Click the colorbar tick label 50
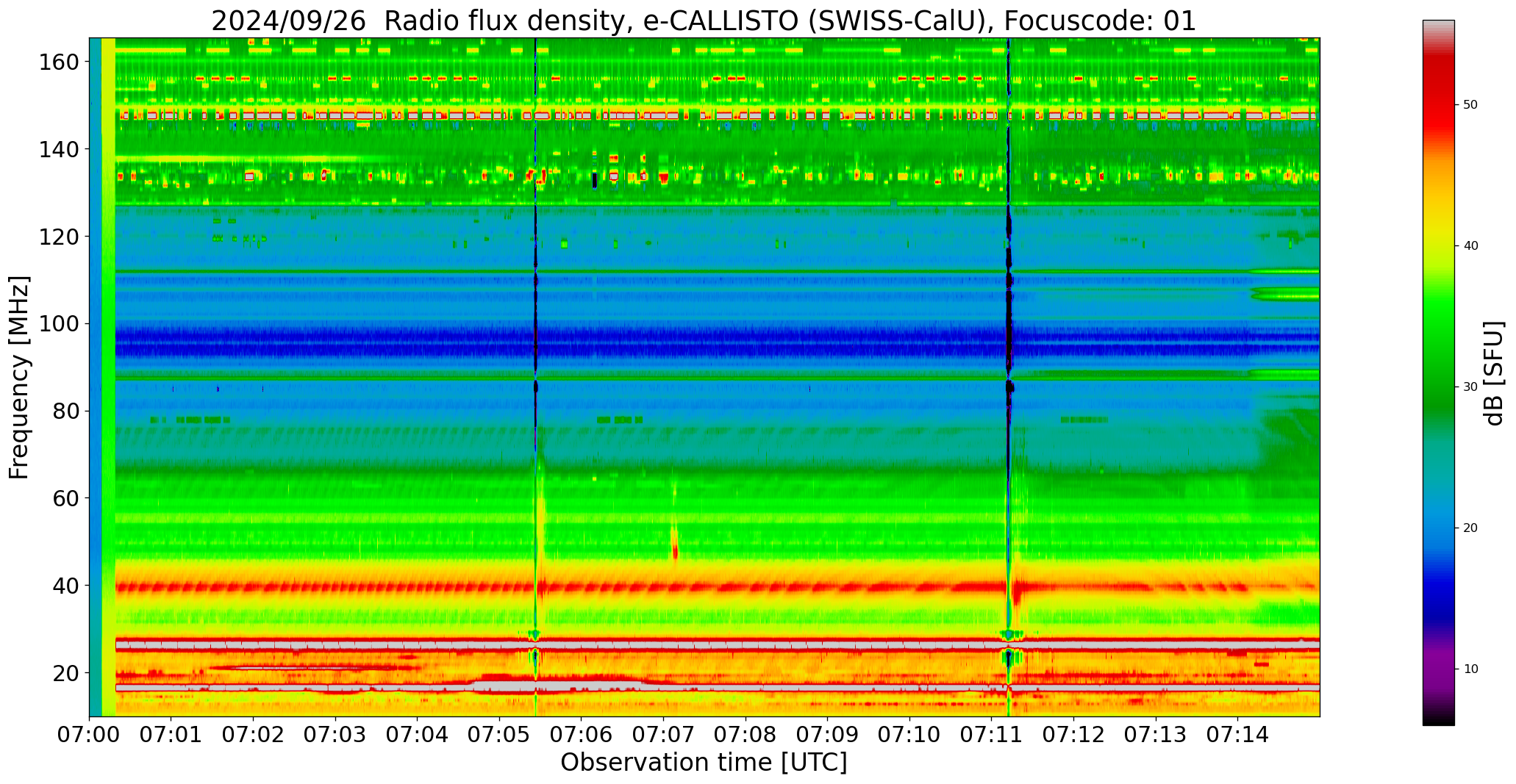The width and height of the screenshot is (1516, 784). (x=1470, y=105)
